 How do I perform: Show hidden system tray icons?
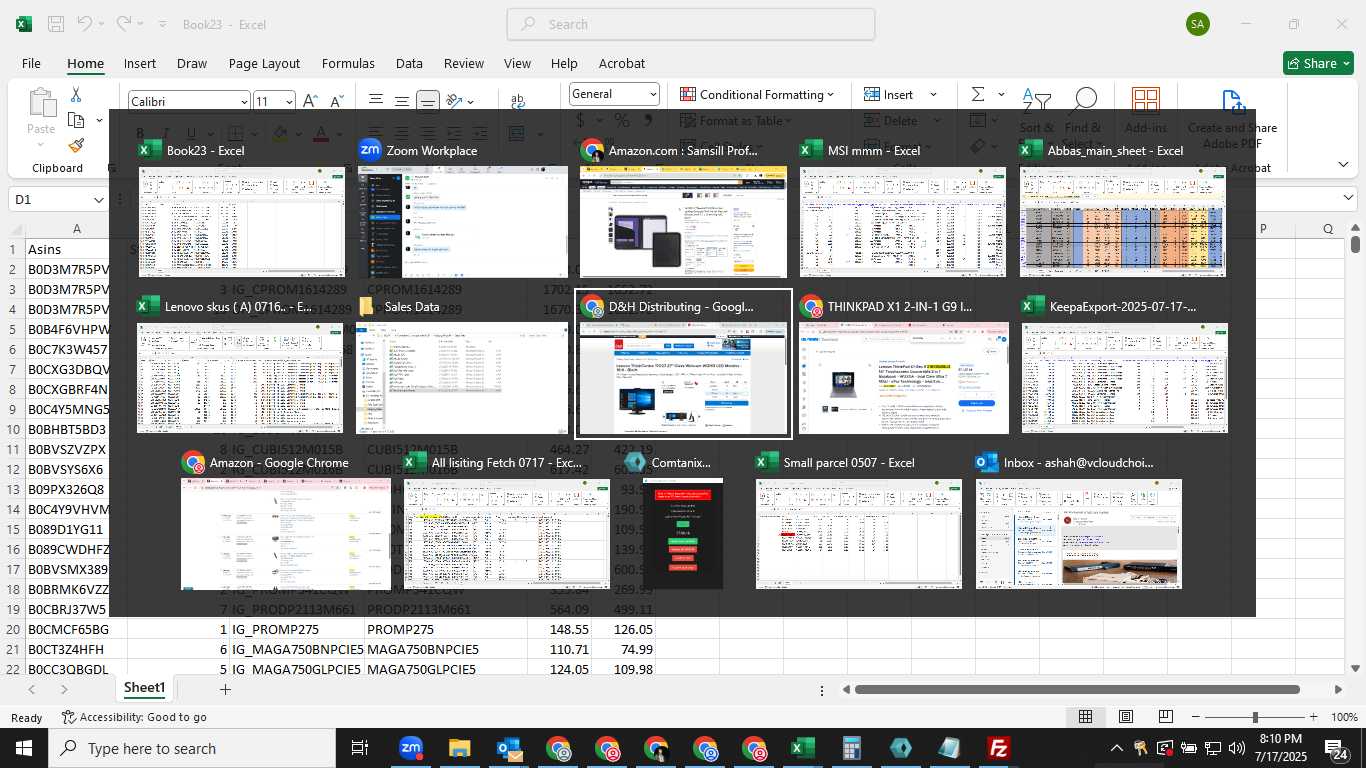[1117, 748]
